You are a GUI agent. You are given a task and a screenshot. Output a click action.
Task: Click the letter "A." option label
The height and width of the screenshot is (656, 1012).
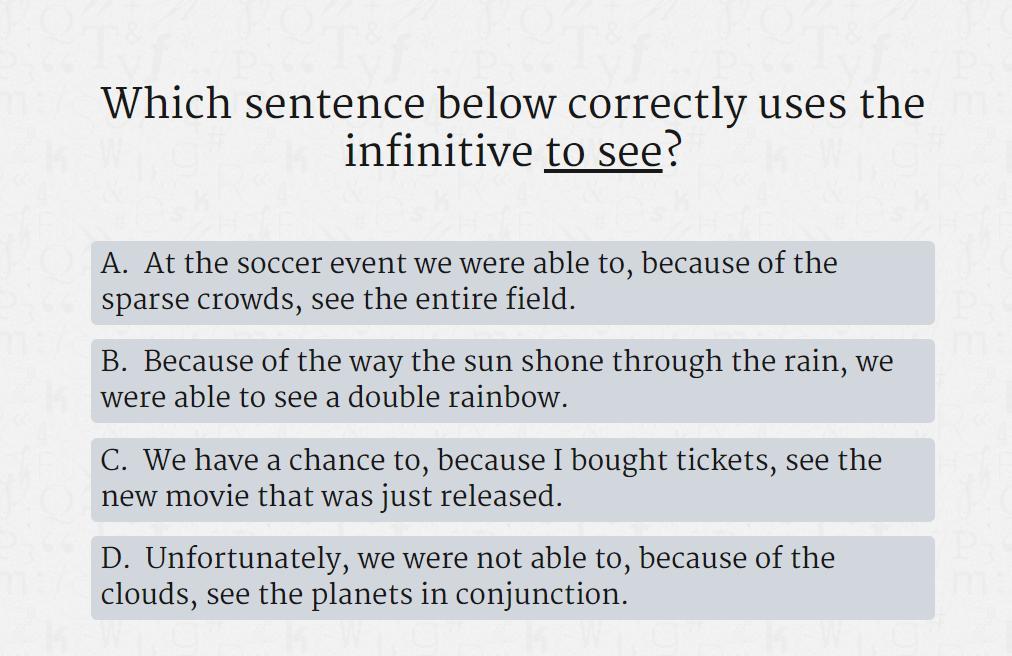115,264
